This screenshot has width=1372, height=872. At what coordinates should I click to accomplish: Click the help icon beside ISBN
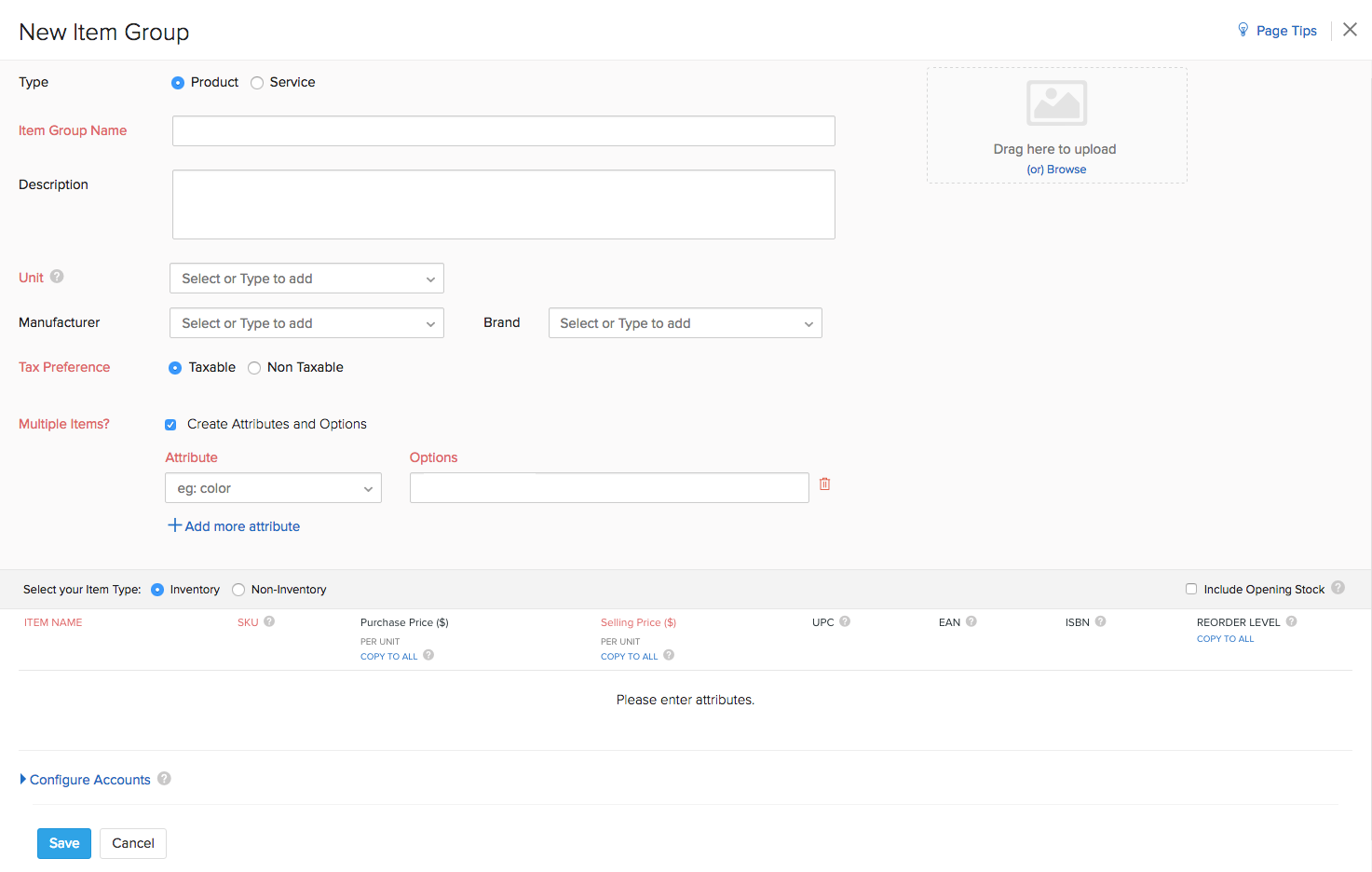[1100, 621]
